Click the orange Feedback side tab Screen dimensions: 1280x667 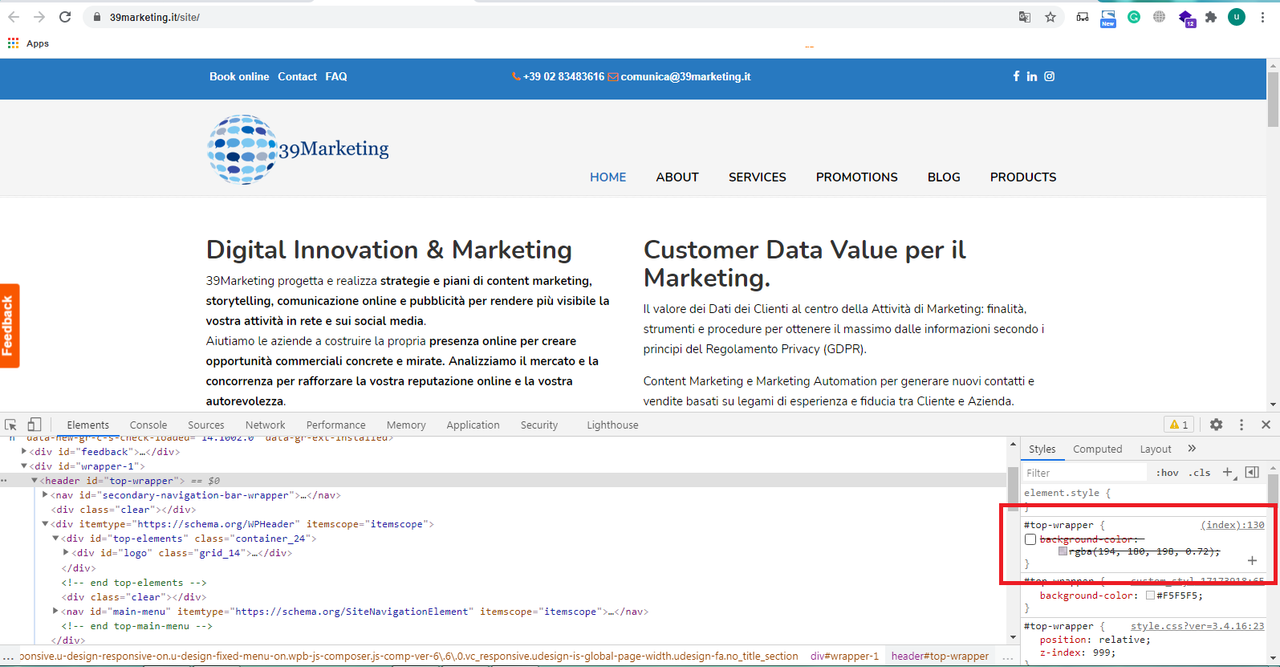click(x=9, y=326)
